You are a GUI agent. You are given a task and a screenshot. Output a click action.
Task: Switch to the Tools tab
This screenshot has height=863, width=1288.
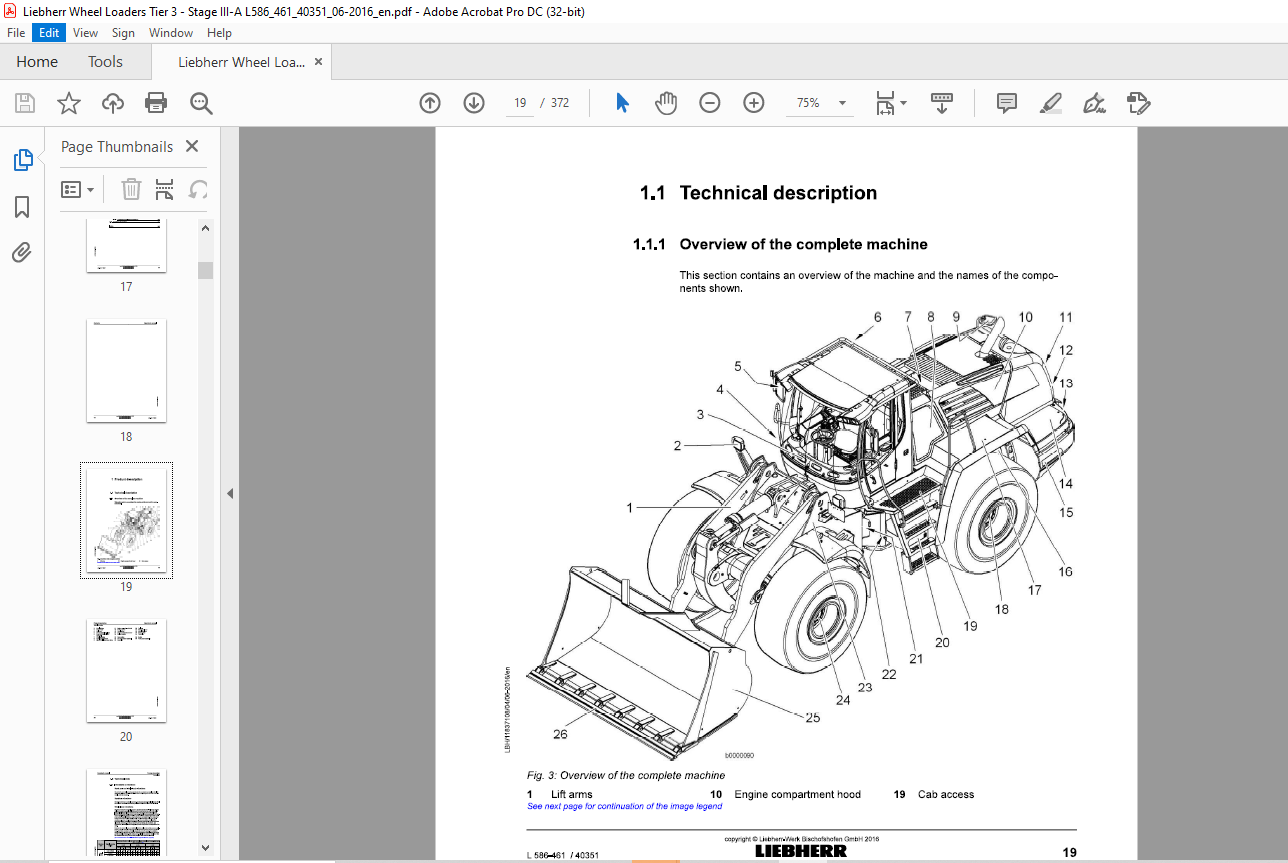105,62
